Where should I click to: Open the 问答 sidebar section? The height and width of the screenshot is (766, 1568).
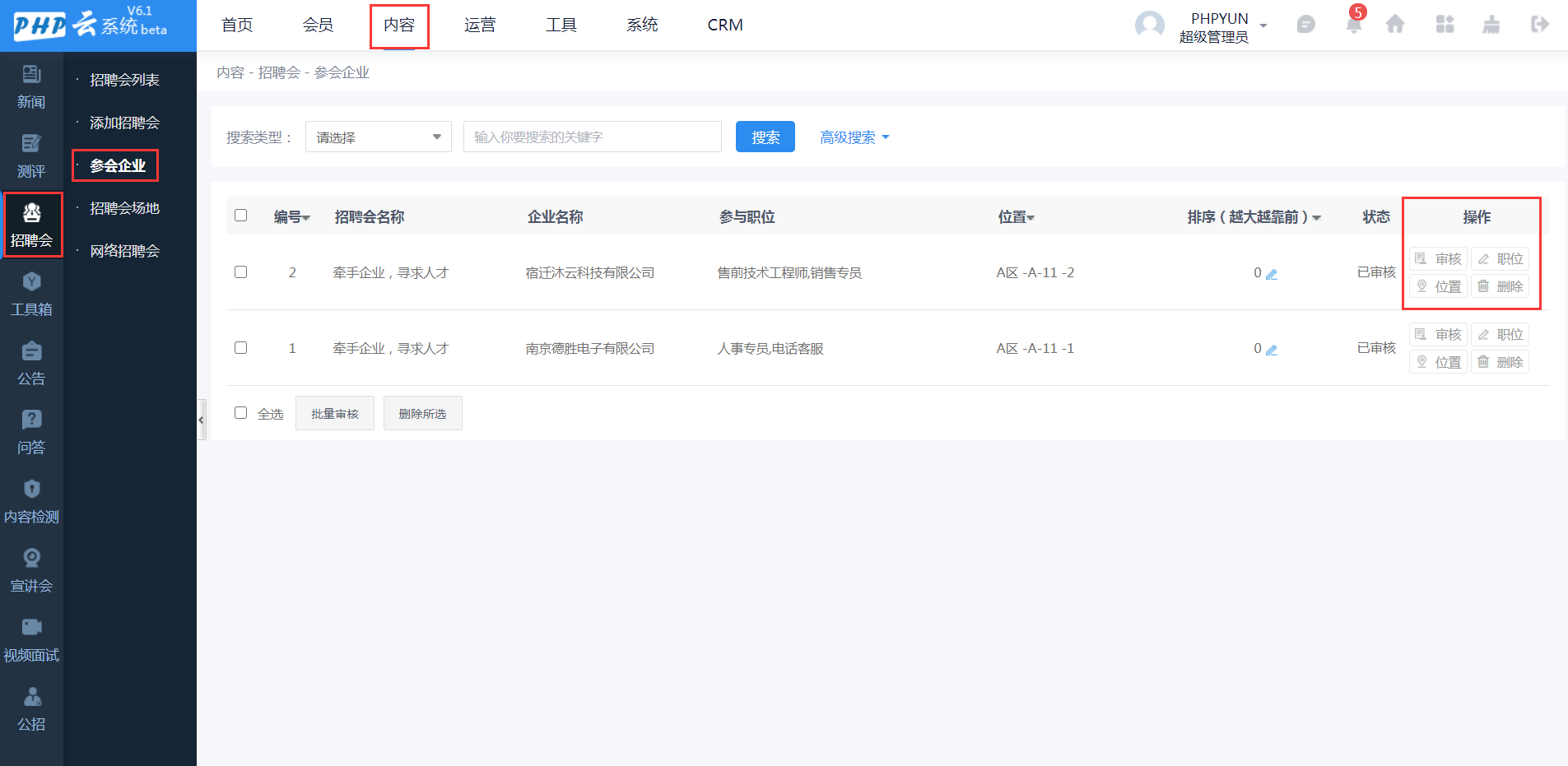tap(31, 433)
